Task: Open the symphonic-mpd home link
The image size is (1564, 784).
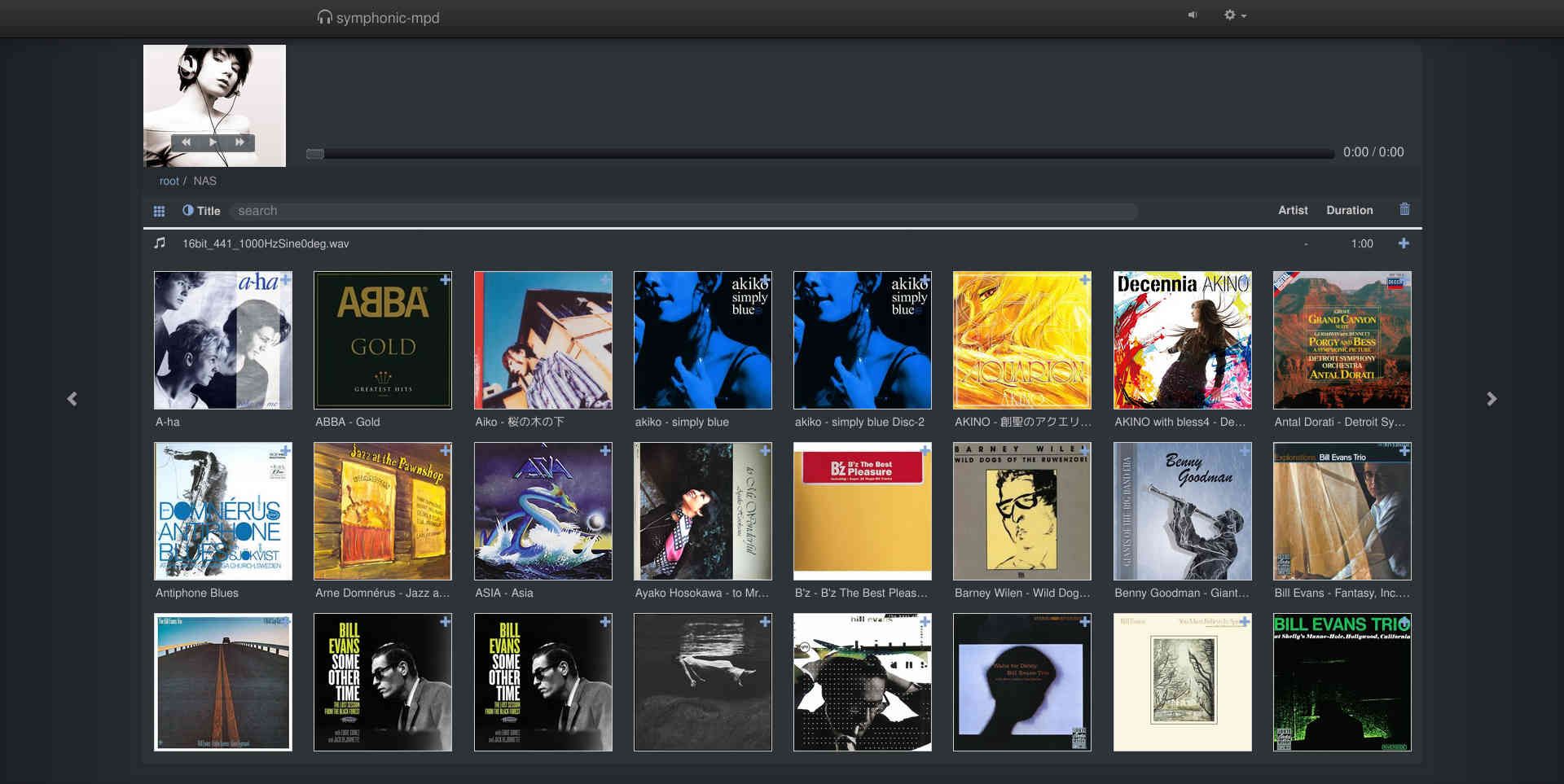Action: coord(379,17)
